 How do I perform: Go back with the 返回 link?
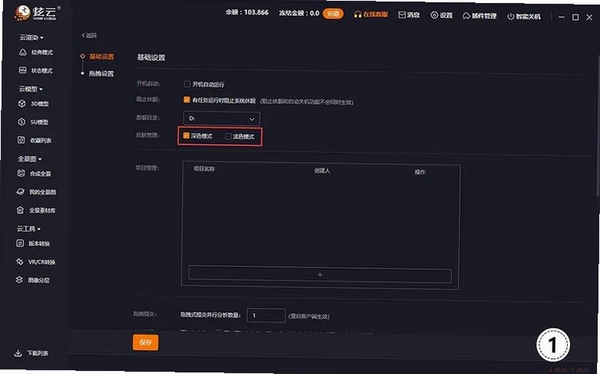pos(89,35)
